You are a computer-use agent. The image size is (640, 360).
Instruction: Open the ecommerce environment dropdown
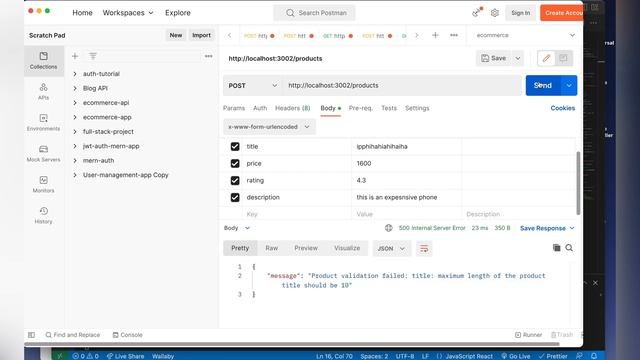526,35
